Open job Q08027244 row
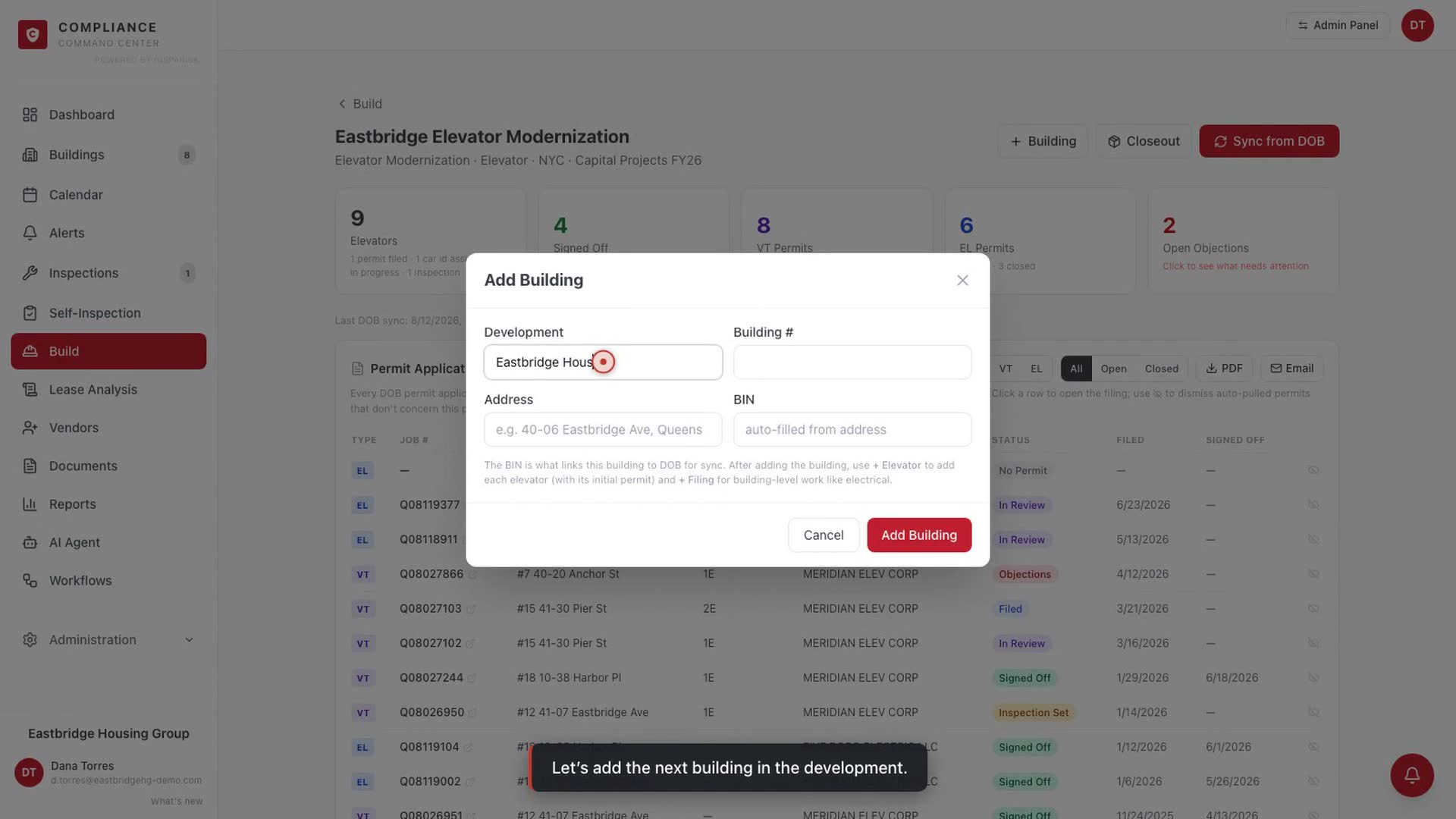Image resolution: width=1456 pixels, height=819 pixels. (x=836, y=678)
